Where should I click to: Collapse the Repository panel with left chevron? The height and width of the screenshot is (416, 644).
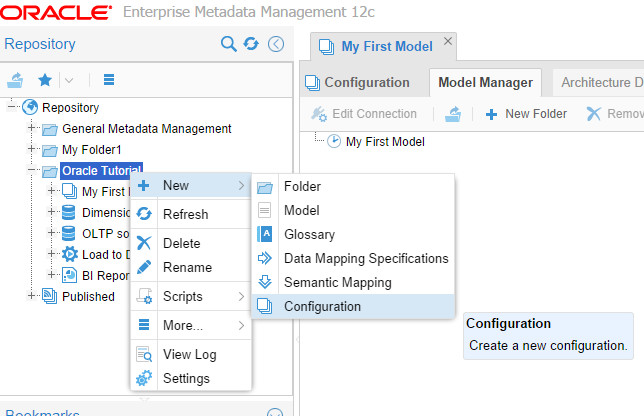pyautogui.click(x=276, y=44)
